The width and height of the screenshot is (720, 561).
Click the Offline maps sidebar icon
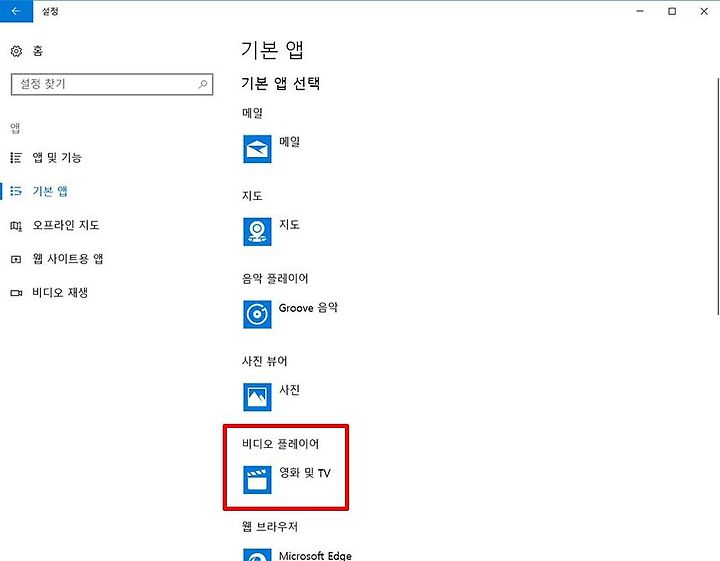[16, 225]
